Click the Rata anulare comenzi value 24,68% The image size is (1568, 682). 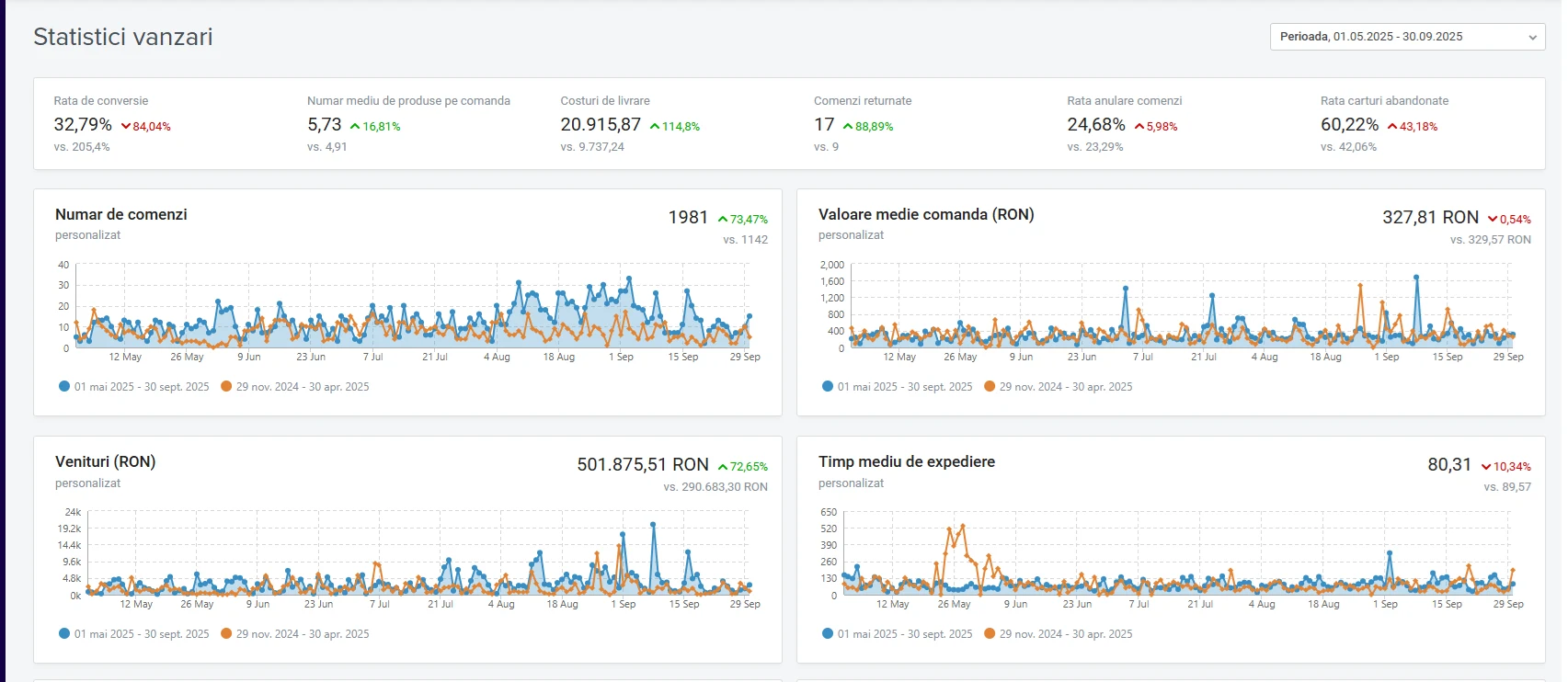click(x=1096, y=125)
